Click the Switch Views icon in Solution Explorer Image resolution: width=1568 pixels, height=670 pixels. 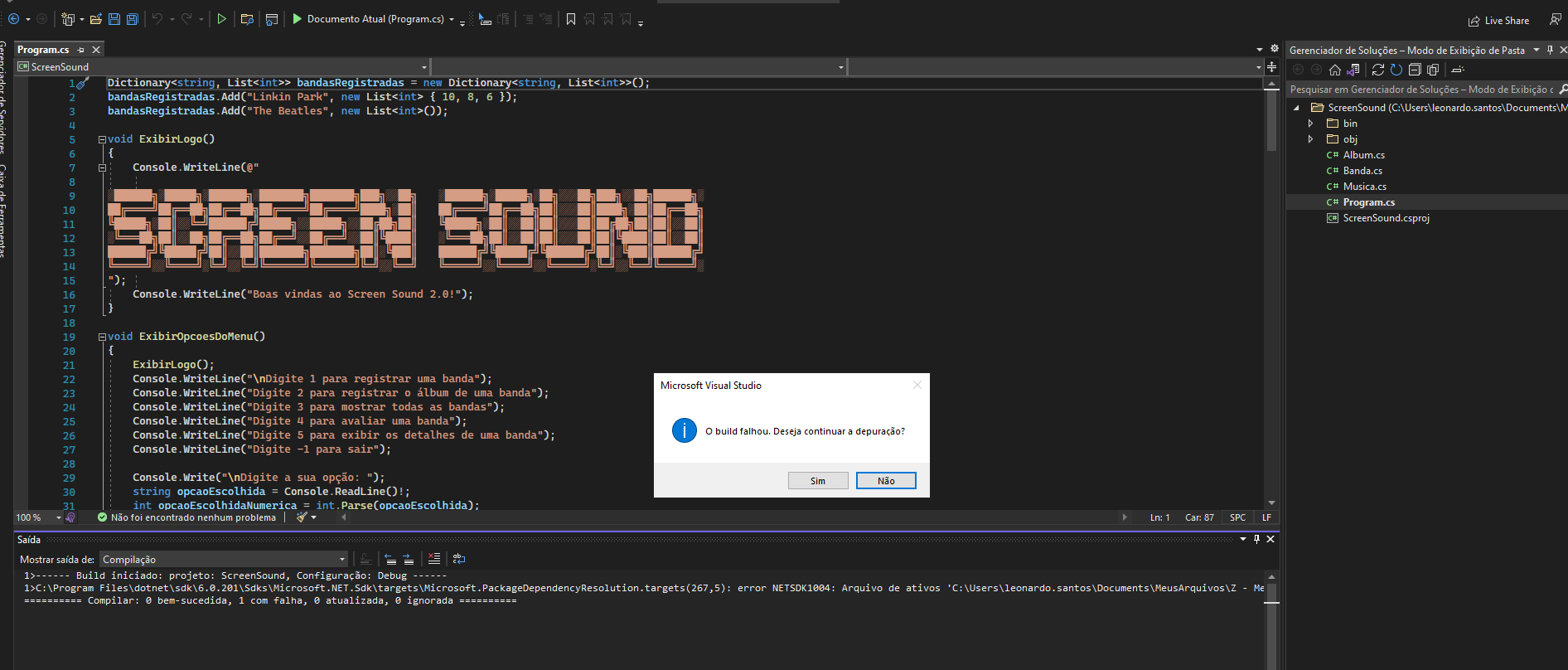pos(1353,70)
